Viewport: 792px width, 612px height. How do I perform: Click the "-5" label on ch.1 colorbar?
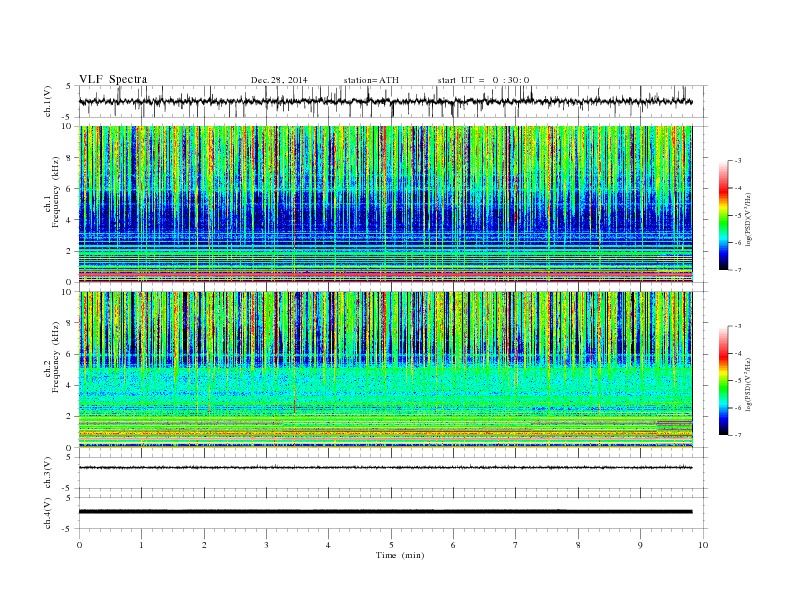[737, 215]
